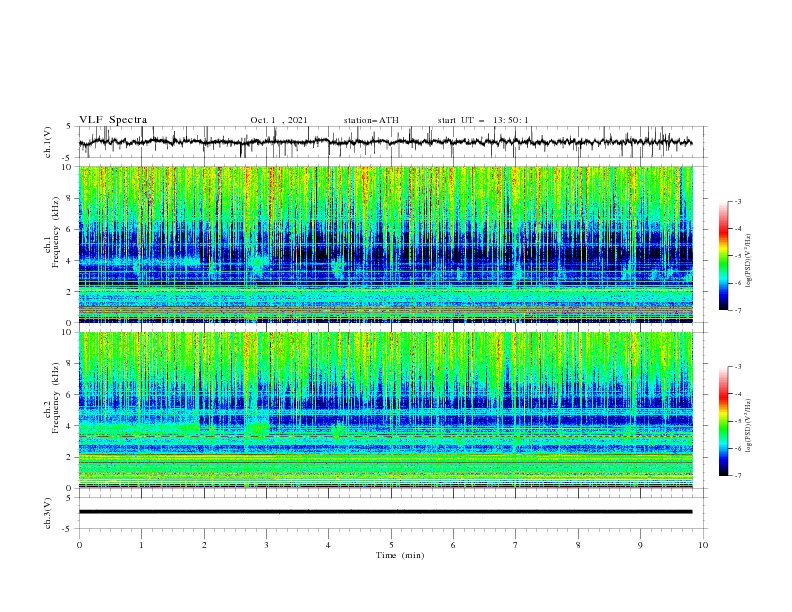Screen dimensions: 792x612
Task: Click the "-7" label on ch.2 colorbar
Action: coord(737,476)
